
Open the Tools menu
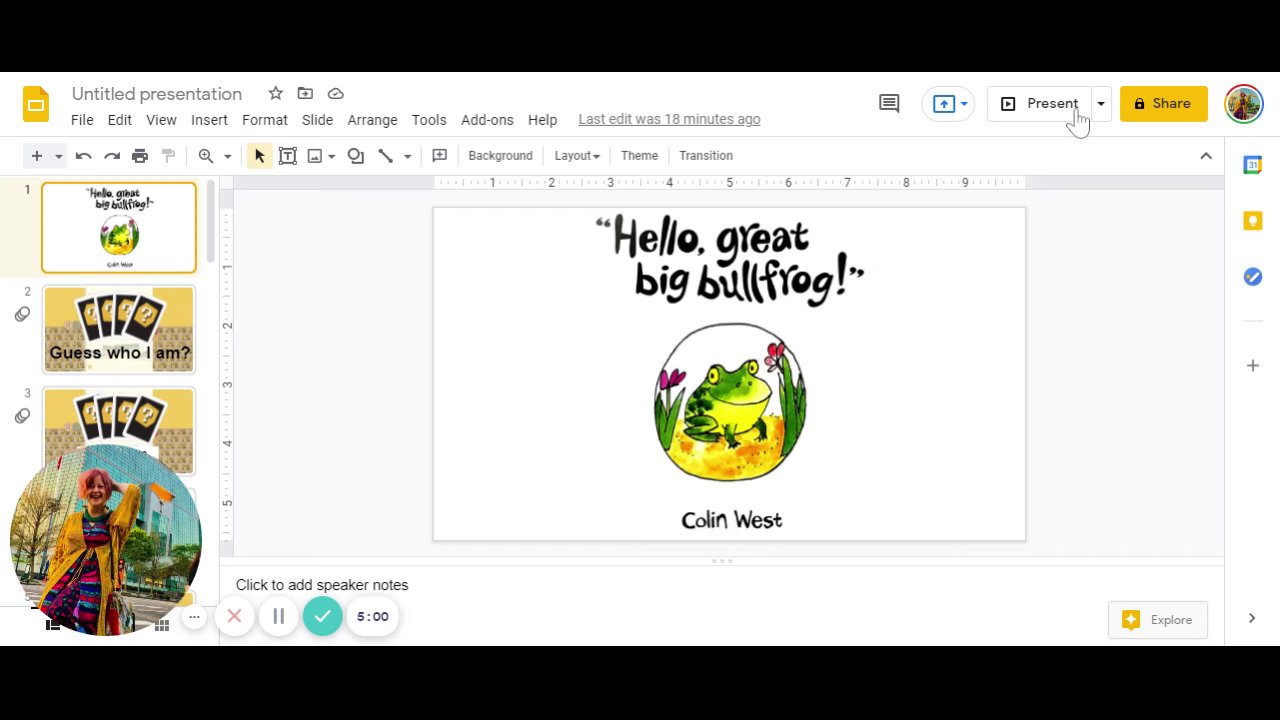point(429,119)
